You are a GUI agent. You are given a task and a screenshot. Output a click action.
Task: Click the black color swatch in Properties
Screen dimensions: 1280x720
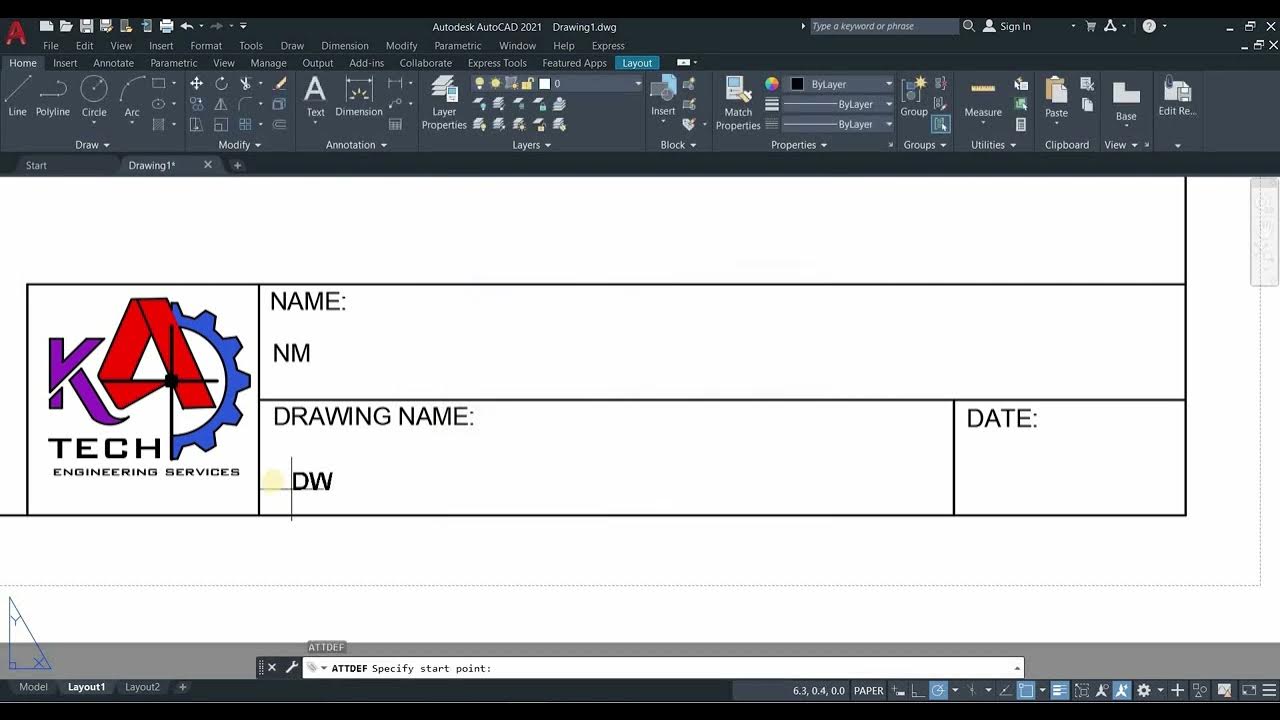coord(797,84)
